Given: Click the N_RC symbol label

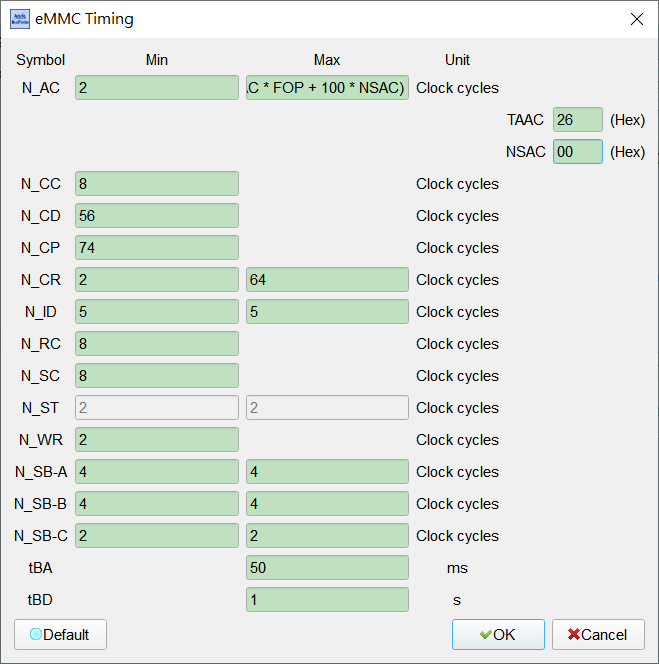Looking at the screenshot, I should click(41, 343).
